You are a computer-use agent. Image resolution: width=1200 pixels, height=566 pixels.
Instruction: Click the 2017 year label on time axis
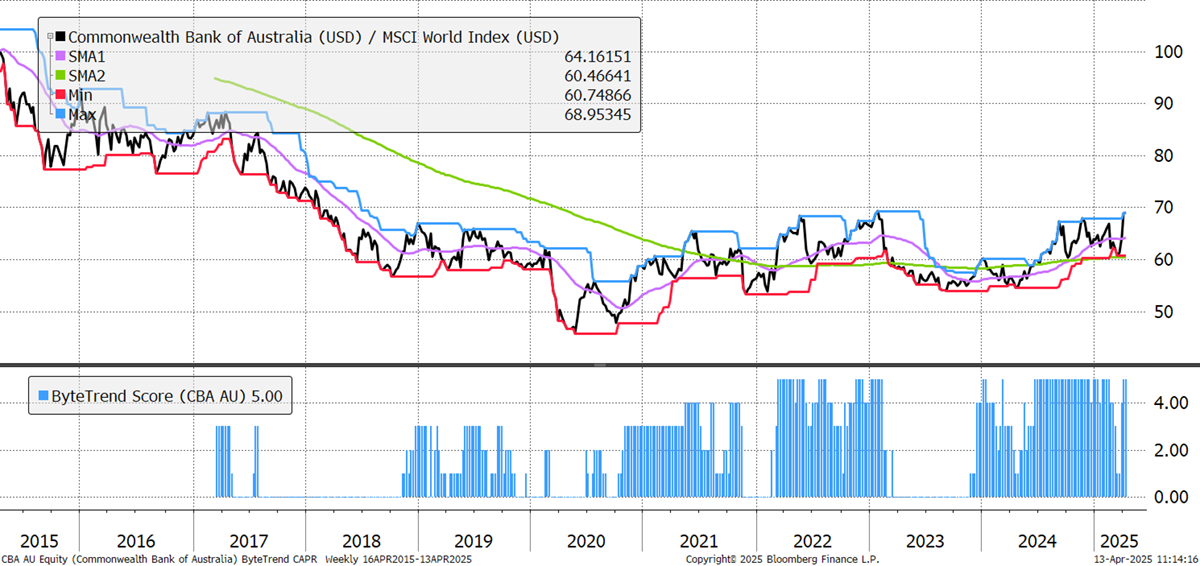coord(248,541)
